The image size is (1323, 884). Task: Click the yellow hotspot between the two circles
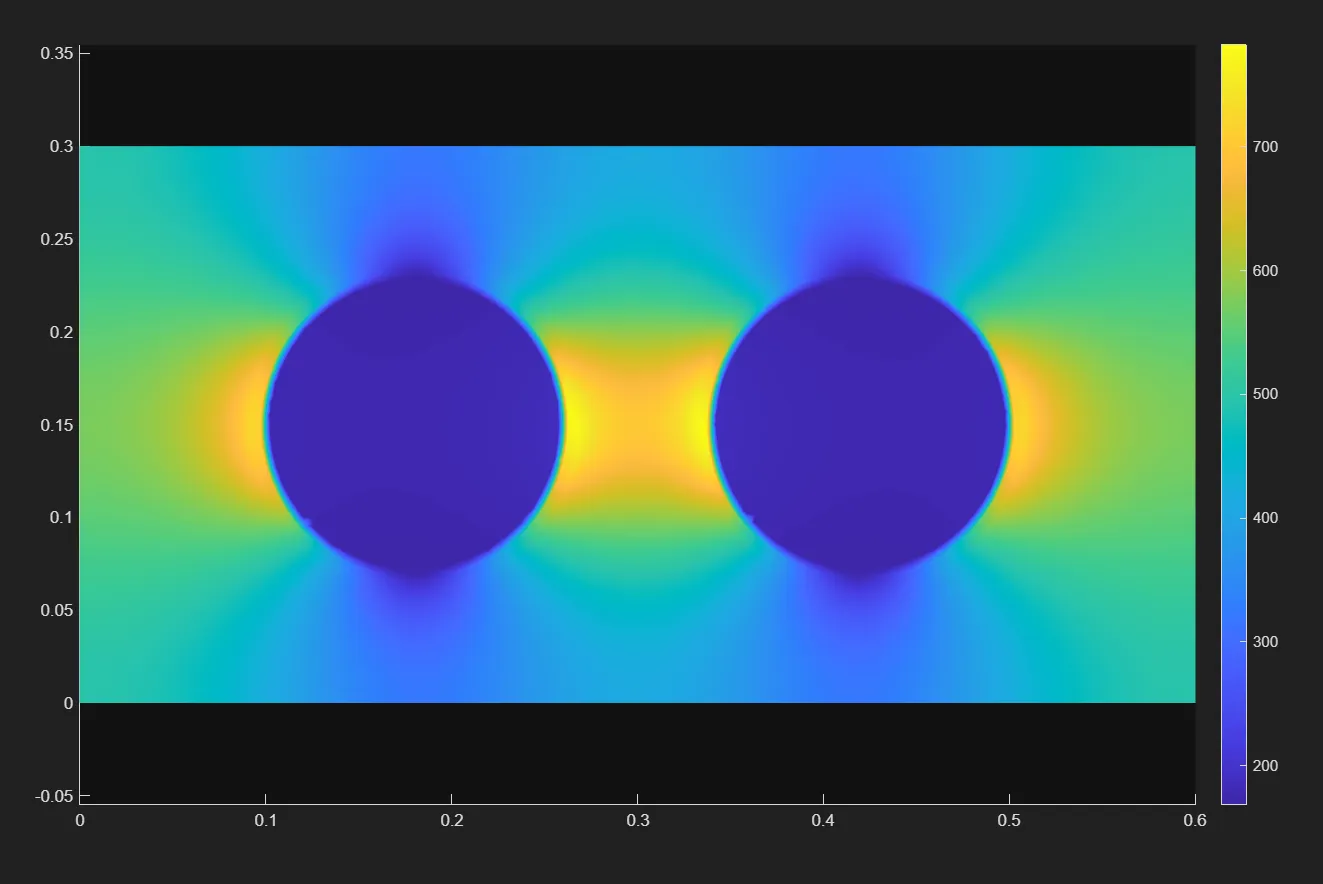pos(637,423)
